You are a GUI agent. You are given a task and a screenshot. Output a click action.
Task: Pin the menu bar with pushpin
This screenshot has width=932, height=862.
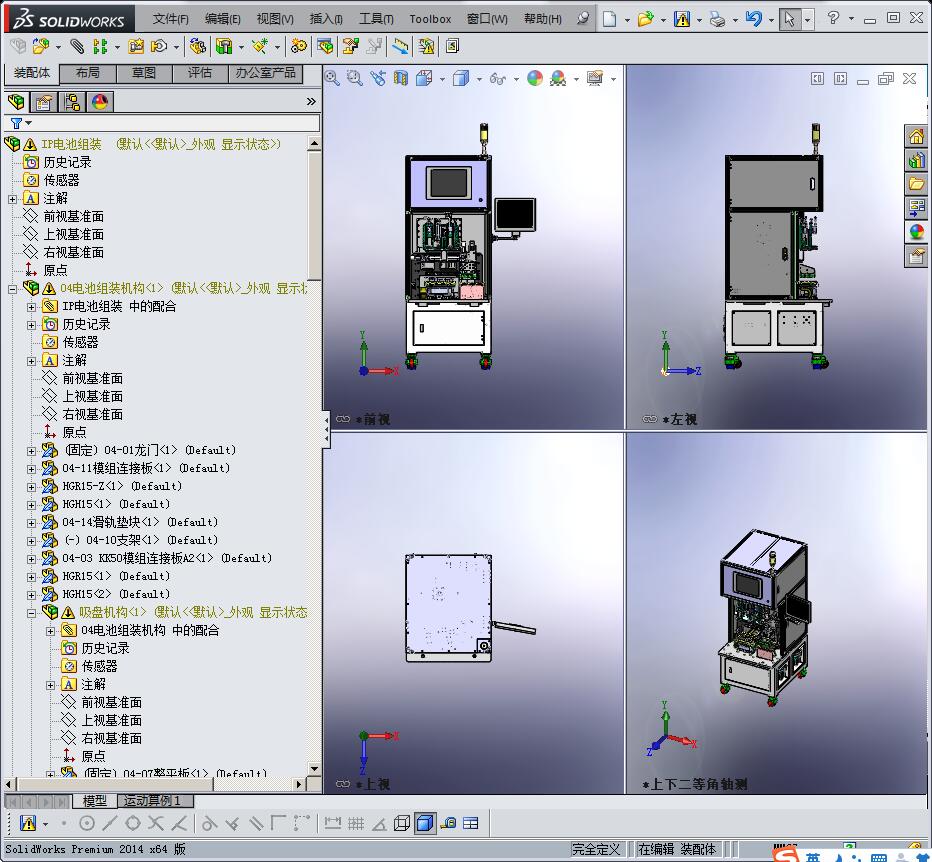583,18
